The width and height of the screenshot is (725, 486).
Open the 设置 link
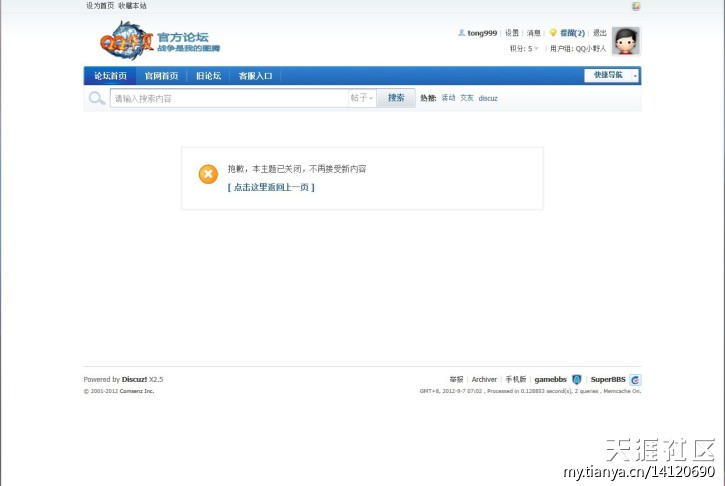[x=512, y=33]
